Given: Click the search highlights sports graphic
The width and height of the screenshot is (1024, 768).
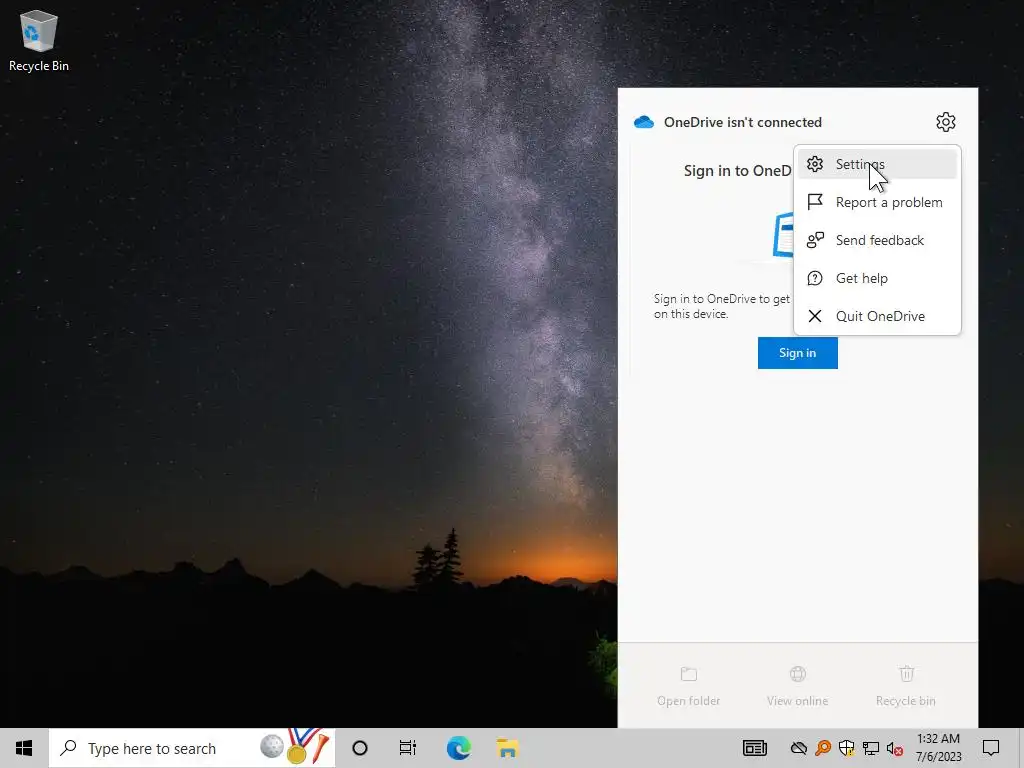Looking at the screenshot, I should [x=295, y=746].
